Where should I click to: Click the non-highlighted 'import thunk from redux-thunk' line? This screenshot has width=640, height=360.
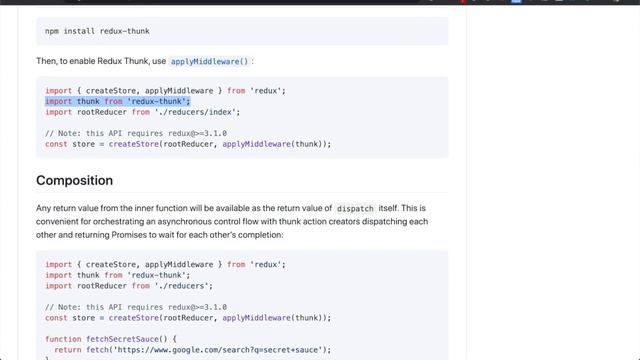[118, 276]
